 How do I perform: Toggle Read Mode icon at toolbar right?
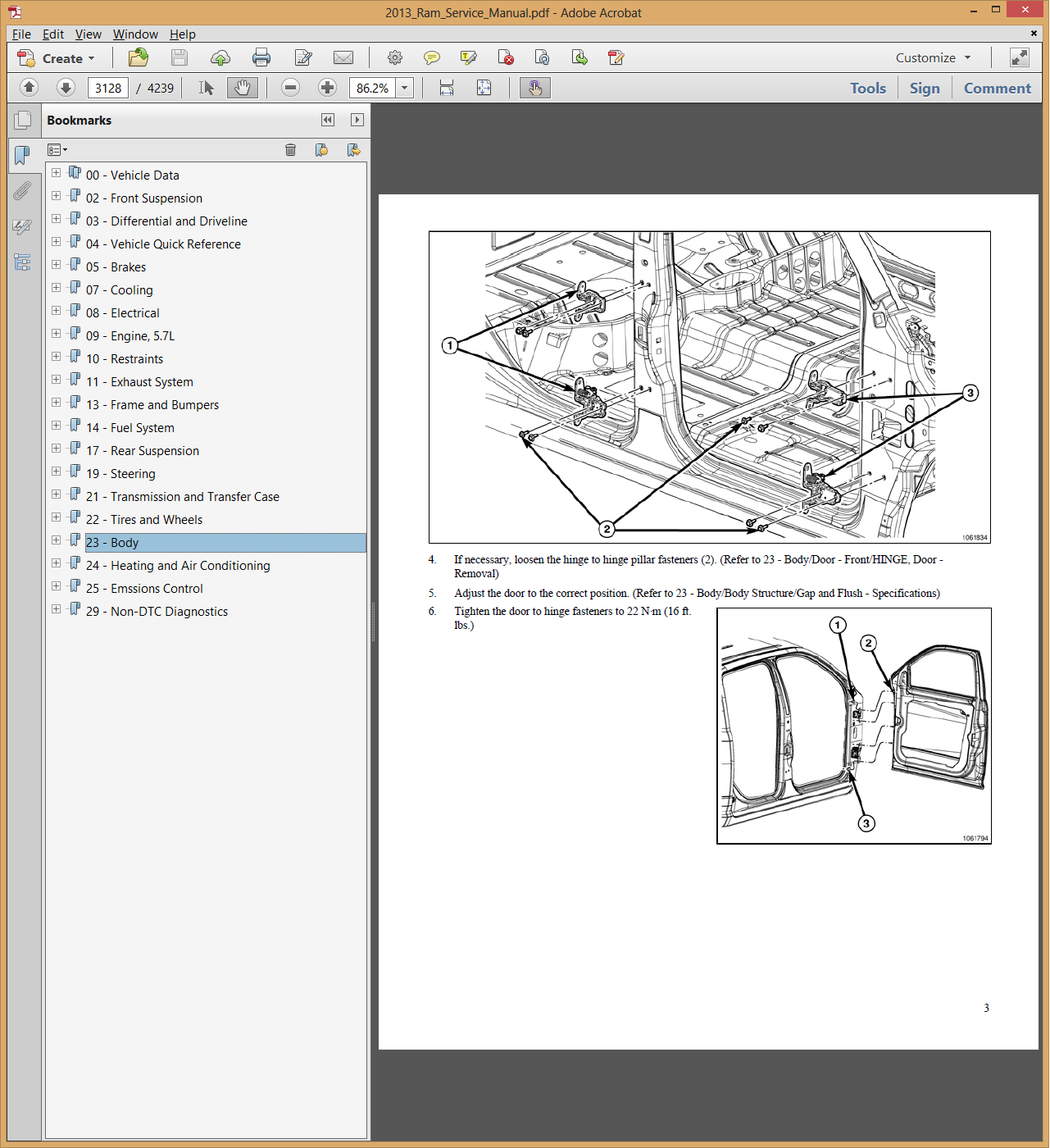pyautogui.click(x=1019, y=57)
